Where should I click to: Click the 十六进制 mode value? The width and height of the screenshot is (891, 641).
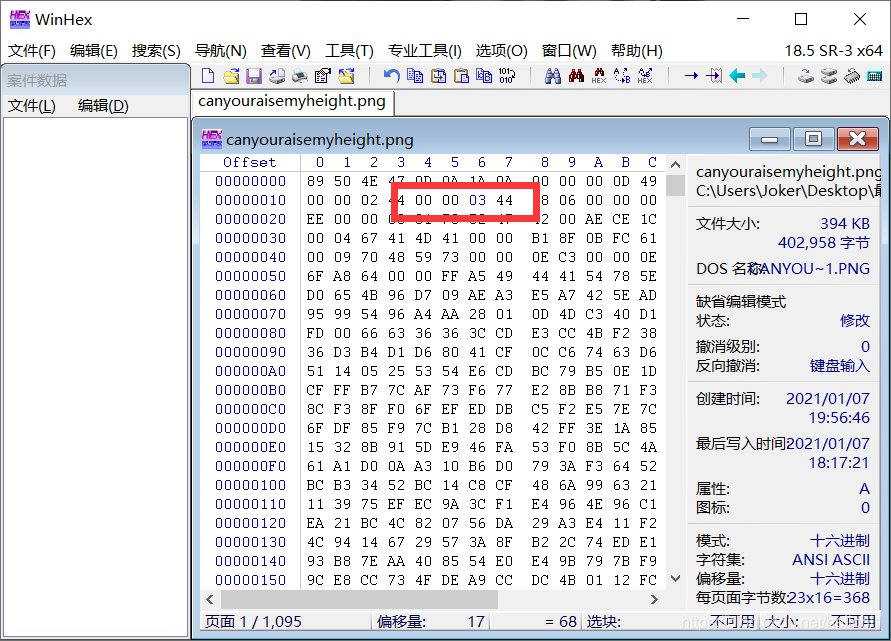[x=840, y=540]
